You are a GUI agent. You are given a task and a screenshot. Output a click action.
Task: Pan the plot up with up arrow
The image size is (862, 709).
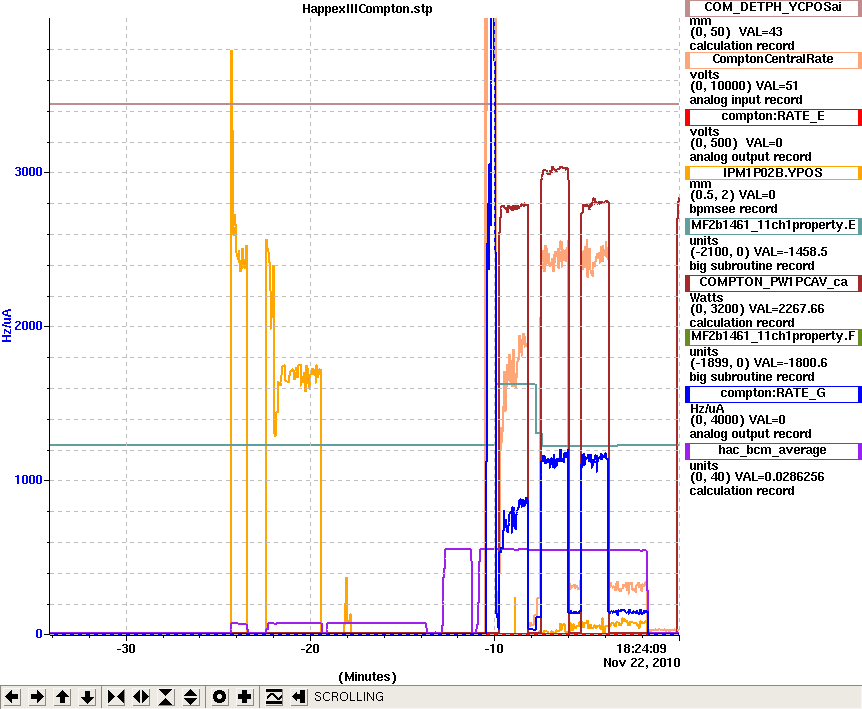pos(62,697)
